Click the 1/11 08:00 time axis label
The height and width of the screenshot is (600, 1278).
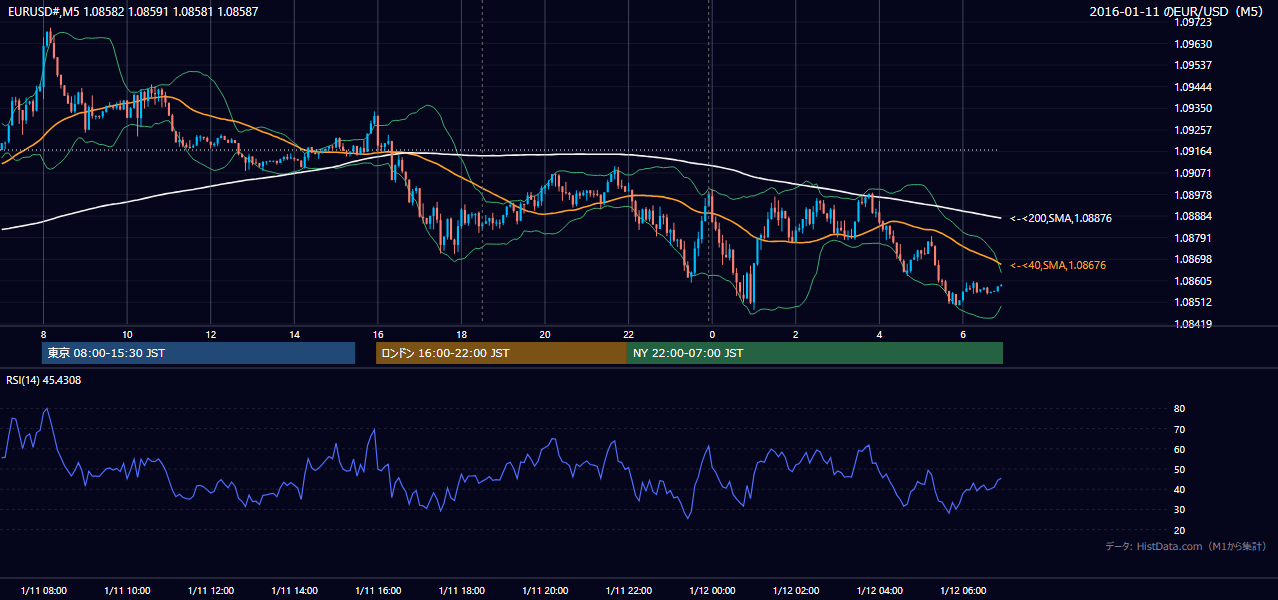tap(44, 590)
